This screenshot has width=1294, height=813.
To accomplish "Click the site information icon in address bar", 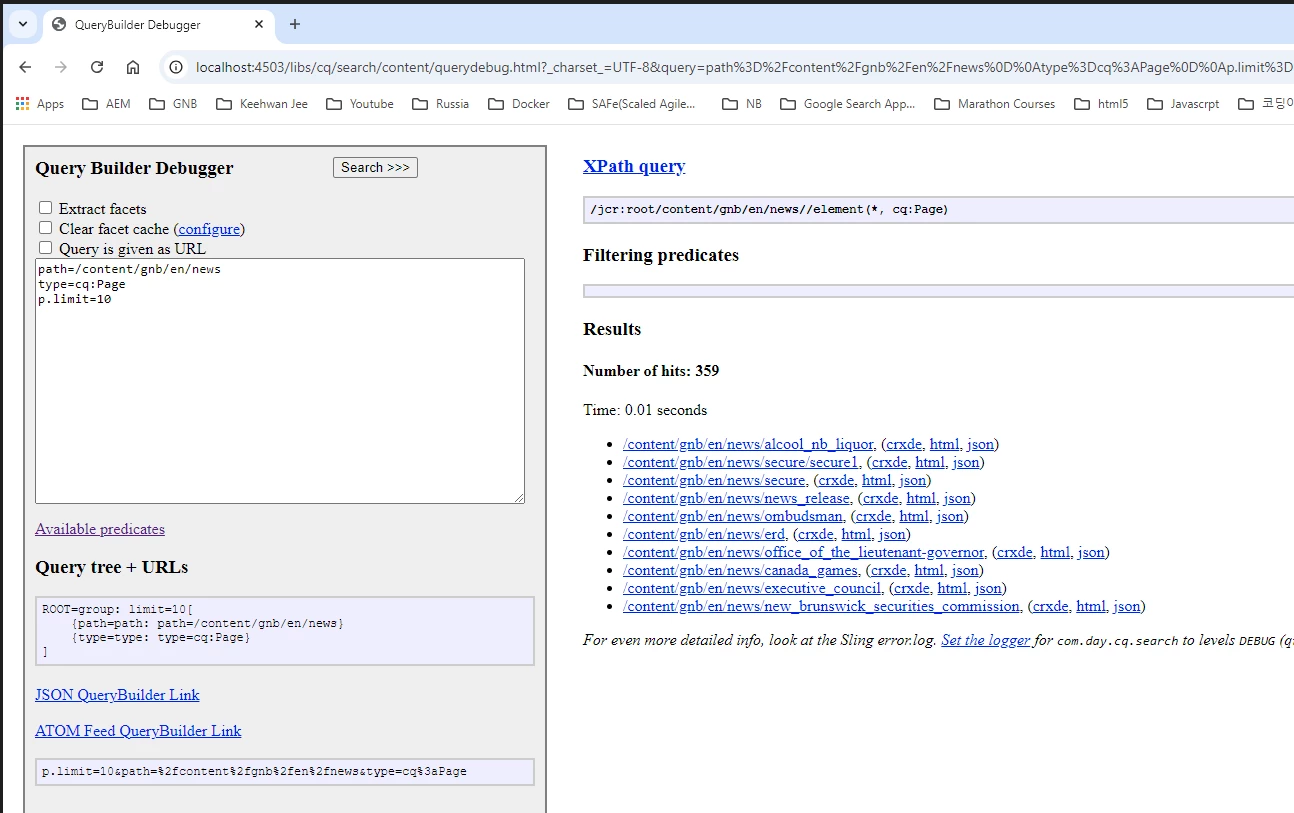I will click(x=176, y=67).
